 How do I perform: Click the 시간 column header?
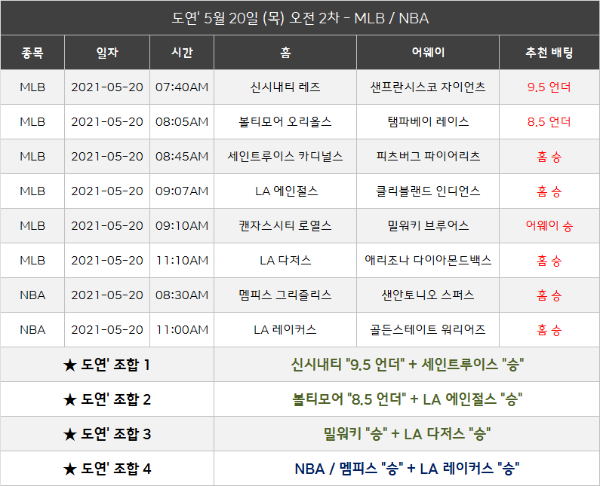coord(182,52)
